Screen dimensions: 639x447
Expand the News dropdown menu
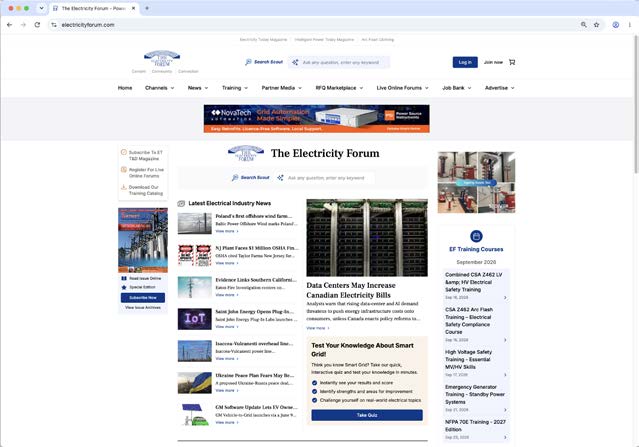[198, 88]
